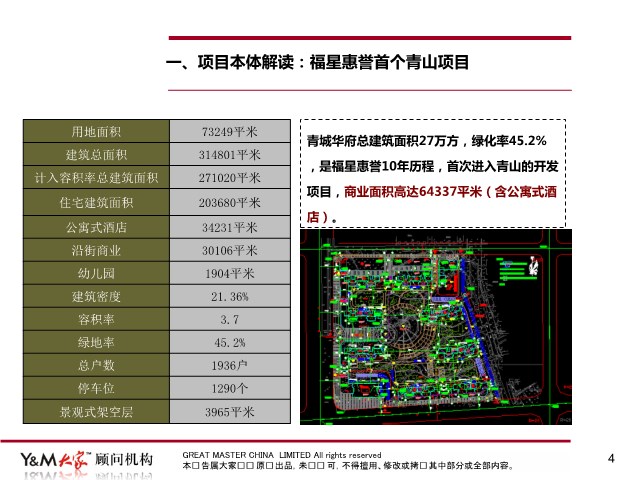Select the site plan CAD image
The height and width of the screenshot is (480, 640).
pos(436,327)
